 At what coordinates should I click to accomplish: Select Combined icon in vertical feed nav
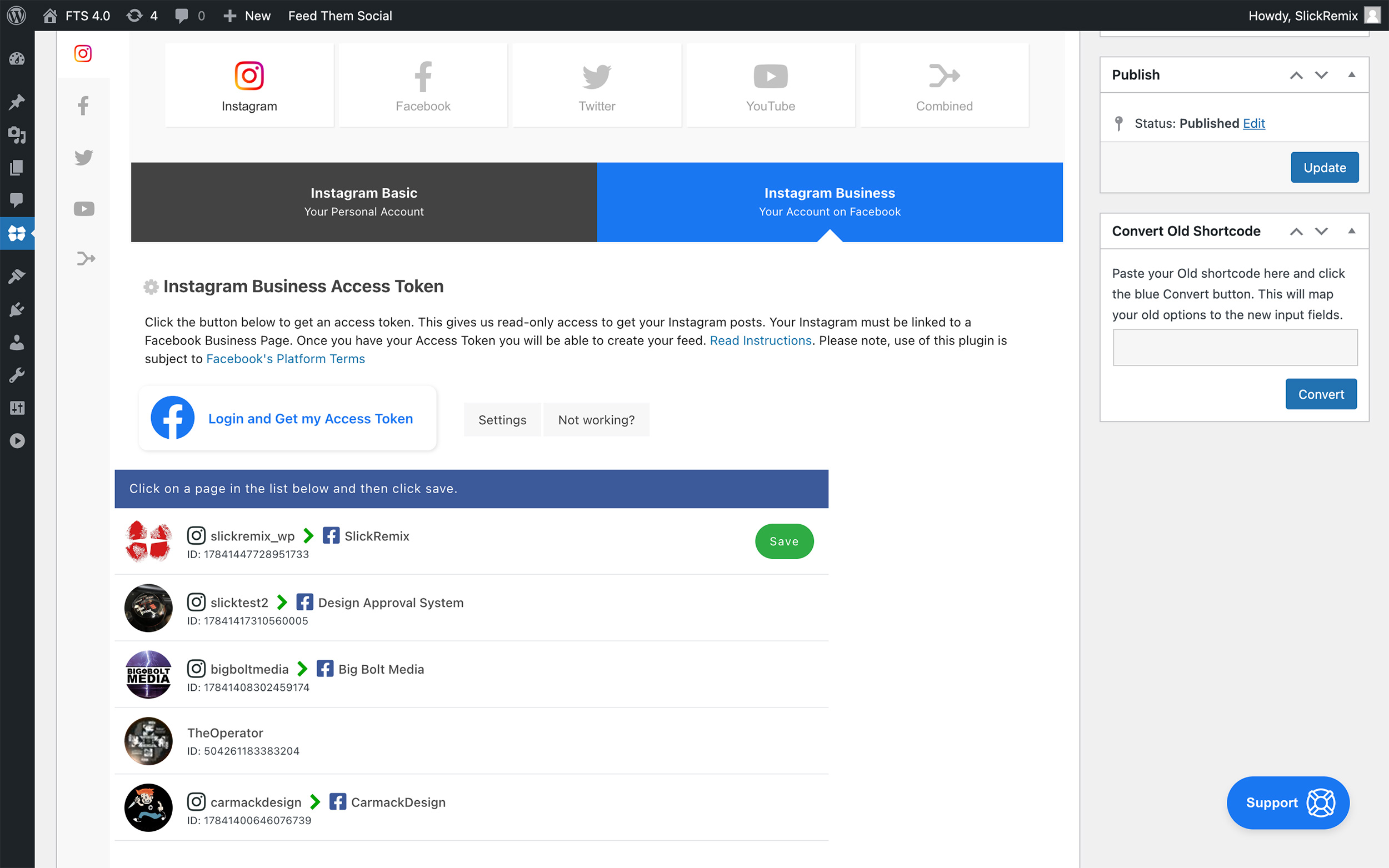click(x=86, y=259)
